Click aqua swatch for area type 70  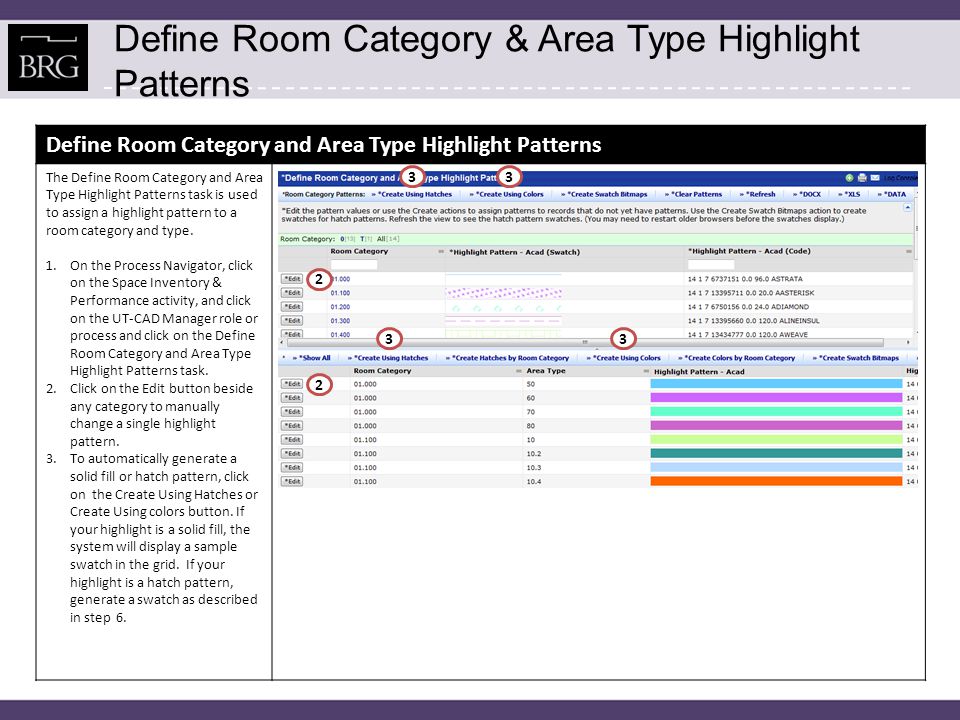(x=776, y=412)
